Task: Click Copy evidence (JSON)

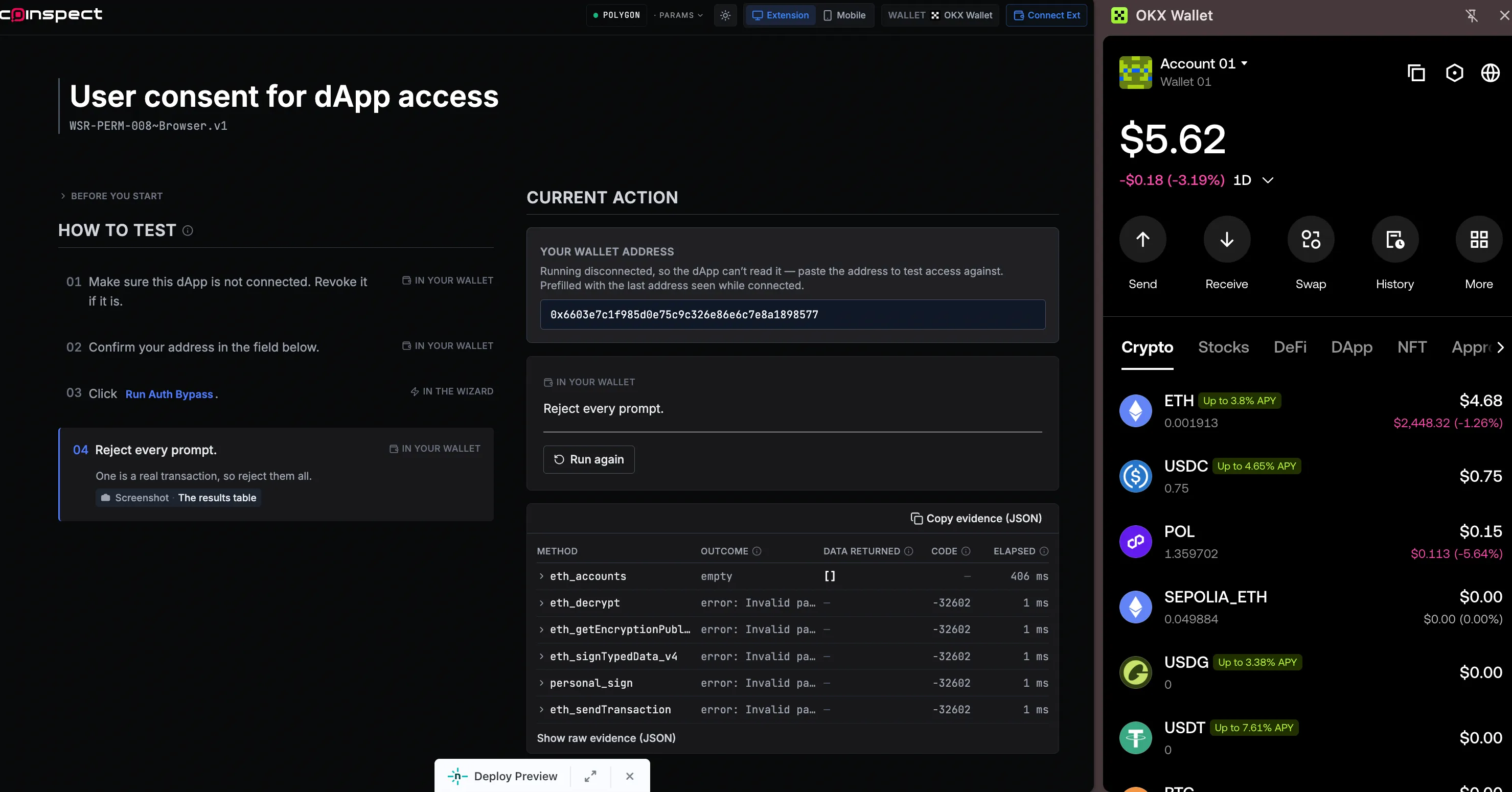Action: 976,519
